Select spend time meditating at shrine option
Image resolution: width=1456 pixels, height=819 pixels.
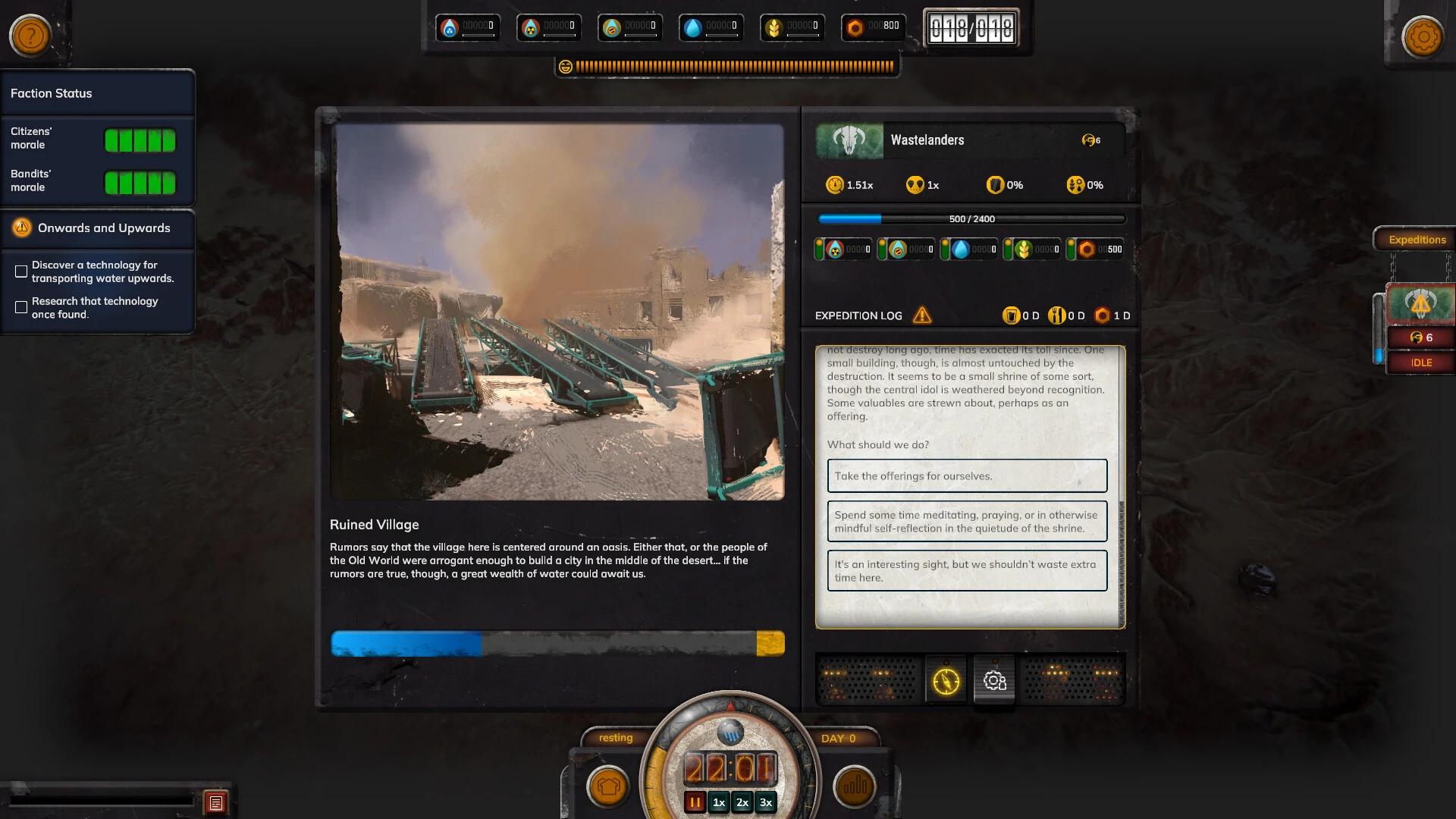pyautogui.click(x=967, y=521)
